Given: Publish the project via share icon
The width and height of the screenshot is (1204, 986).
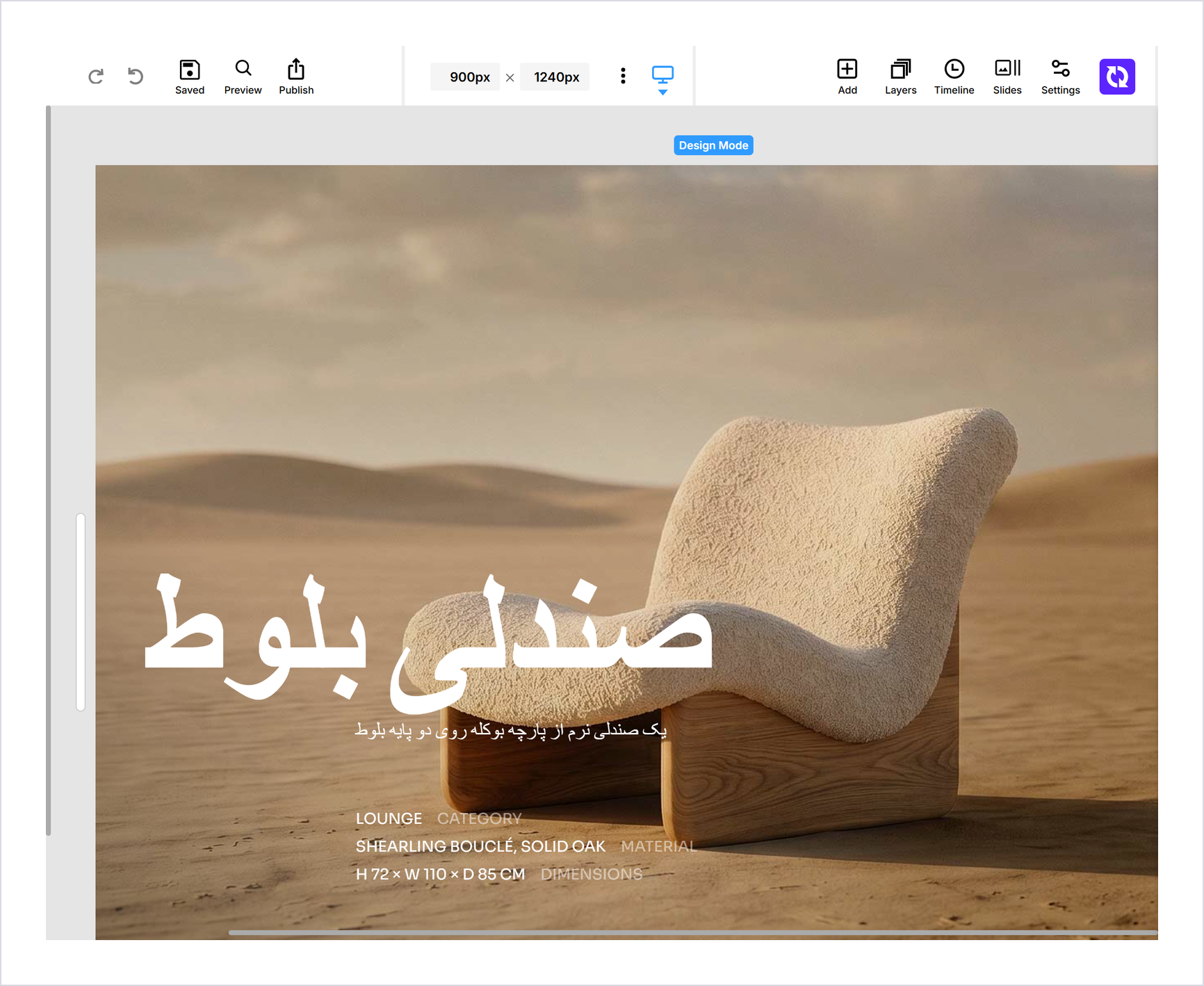Looking at the screenshot, I should click(296, 76).
